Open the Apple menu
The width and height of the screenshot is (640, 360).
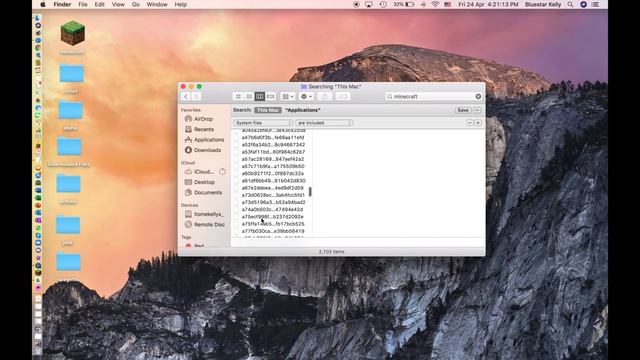(43, 4)
